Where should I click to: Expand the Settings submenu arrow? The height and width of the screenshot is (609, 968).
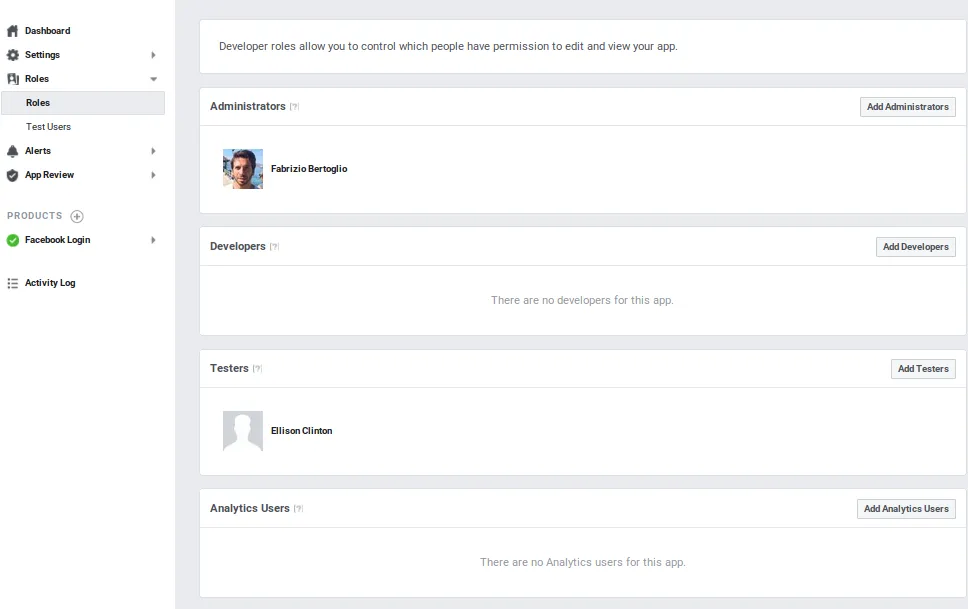[153, 55]
